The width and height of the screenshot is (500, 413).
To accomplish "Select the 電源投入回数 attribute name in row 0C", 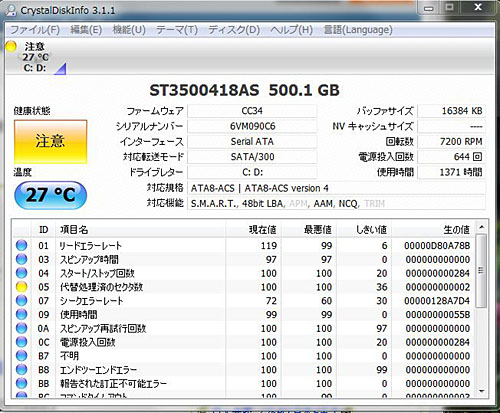I will click(87, 342).
